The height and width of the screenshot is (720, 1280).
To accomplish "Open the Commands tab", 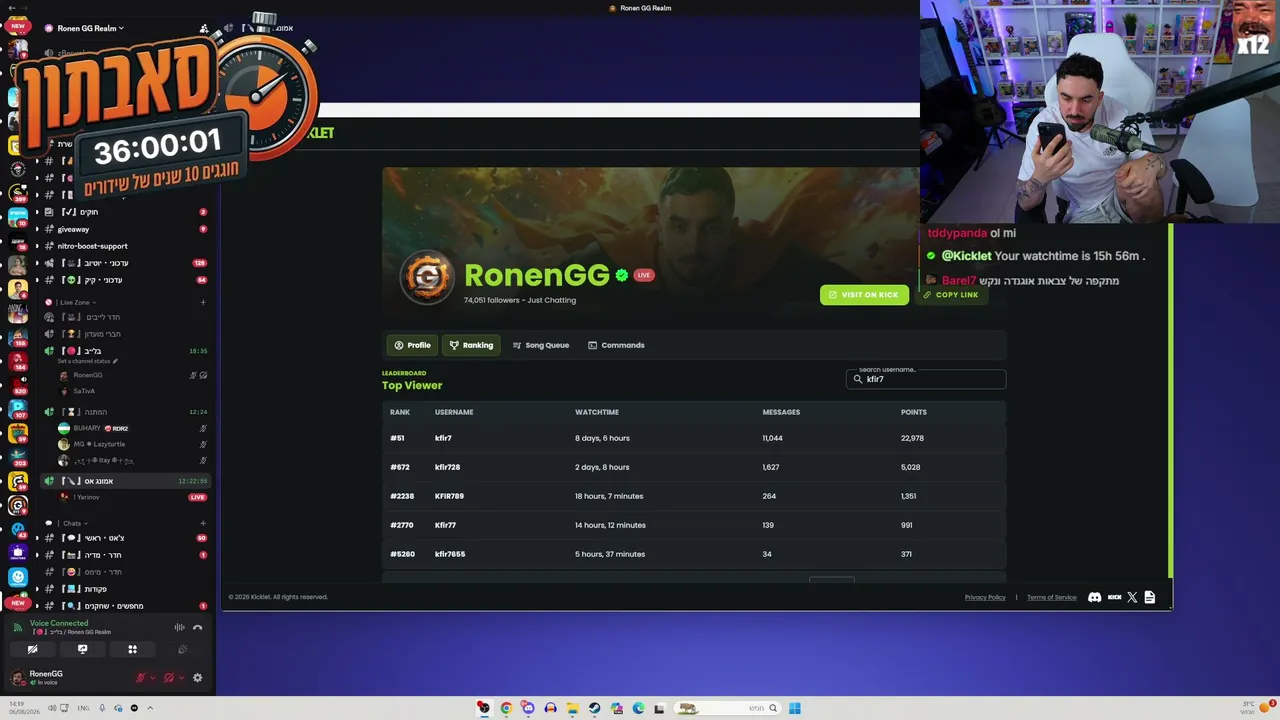I will (616, 345).
